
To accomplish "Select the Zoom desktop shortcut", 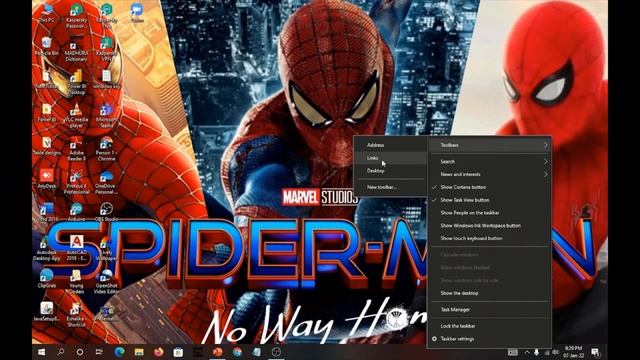I will pos(137,13).
